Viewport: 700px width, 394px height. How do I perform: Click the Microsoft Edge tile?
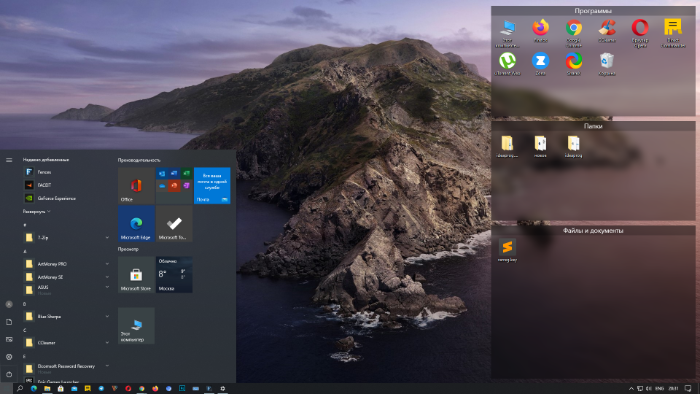(x=136, y=224)
